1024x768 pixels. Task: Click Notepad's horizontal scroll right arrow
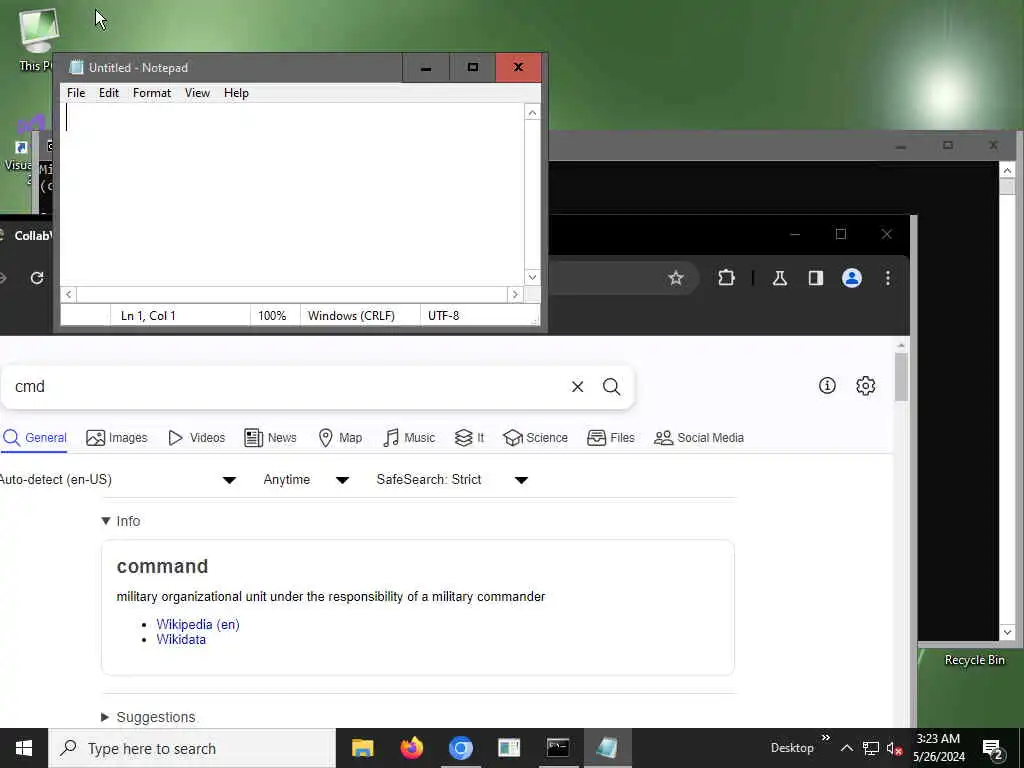coord(515,295)
